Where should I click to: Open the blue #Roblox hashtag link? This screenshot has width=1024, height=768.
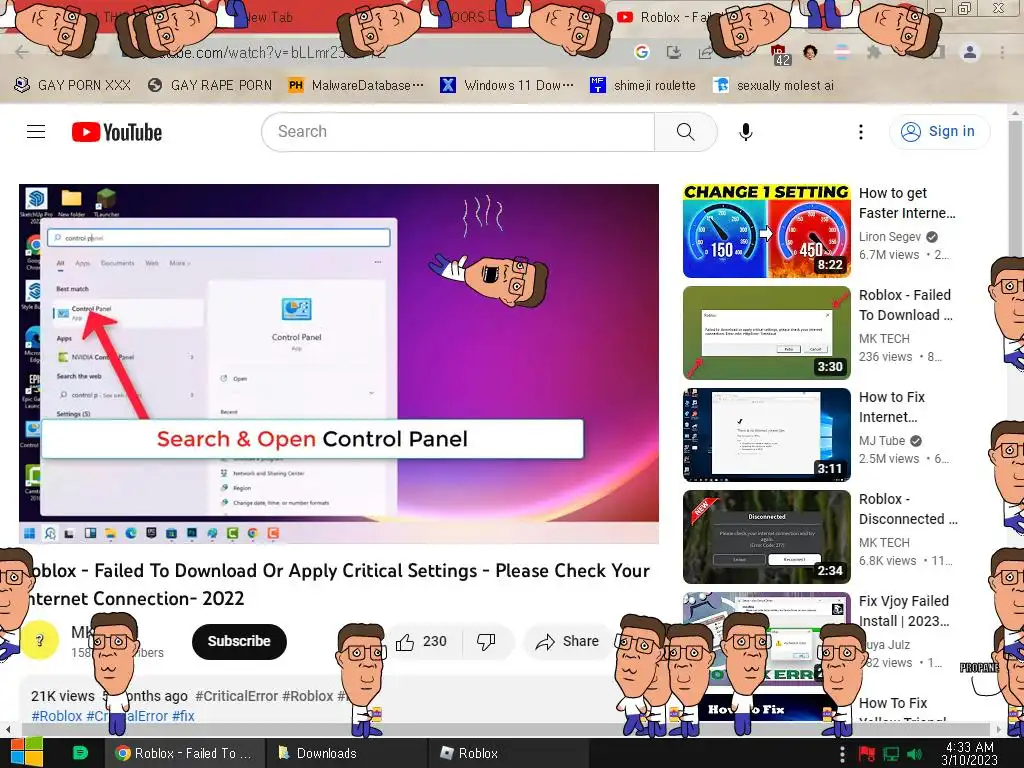[57, 716]
